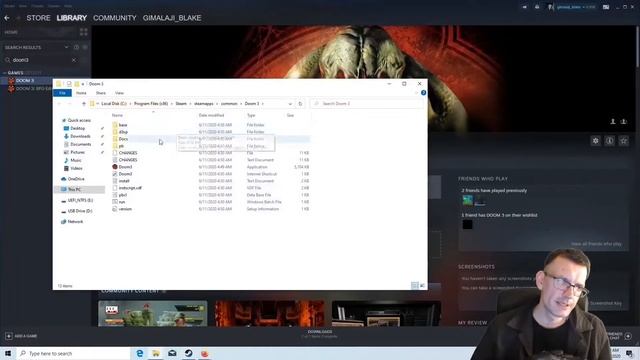Click the recent-activity clock icon in the Steam sidebar
The width and height of the screenshot is (640, 360).
[76, 47]
